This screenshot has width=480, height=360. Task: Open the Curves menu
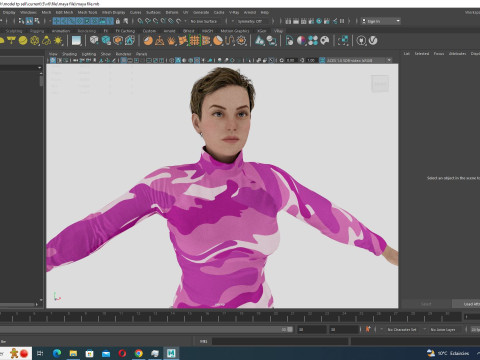coord(135,12)
